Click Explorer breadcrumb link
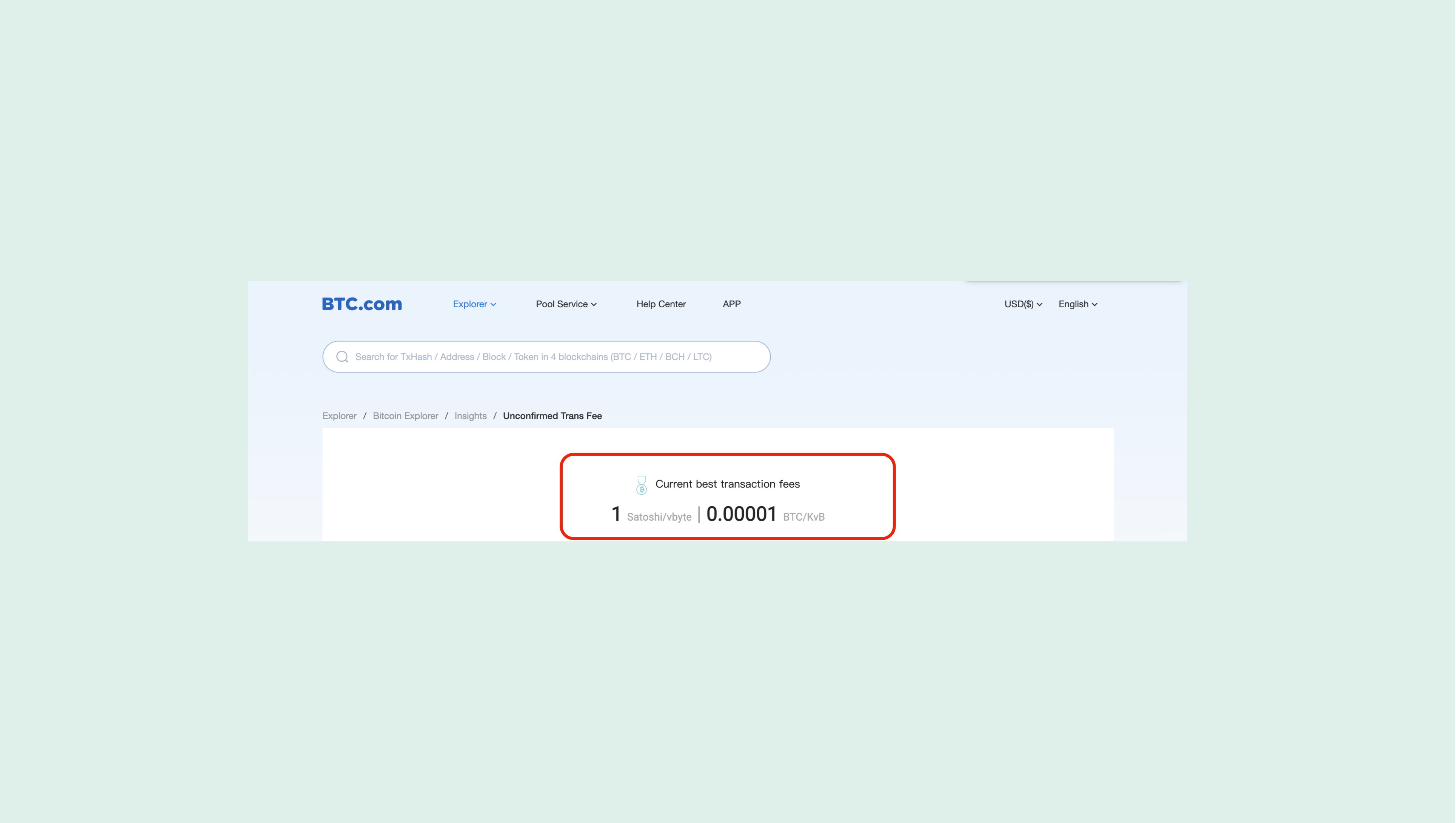1456x823 pixels. [339, 416]
